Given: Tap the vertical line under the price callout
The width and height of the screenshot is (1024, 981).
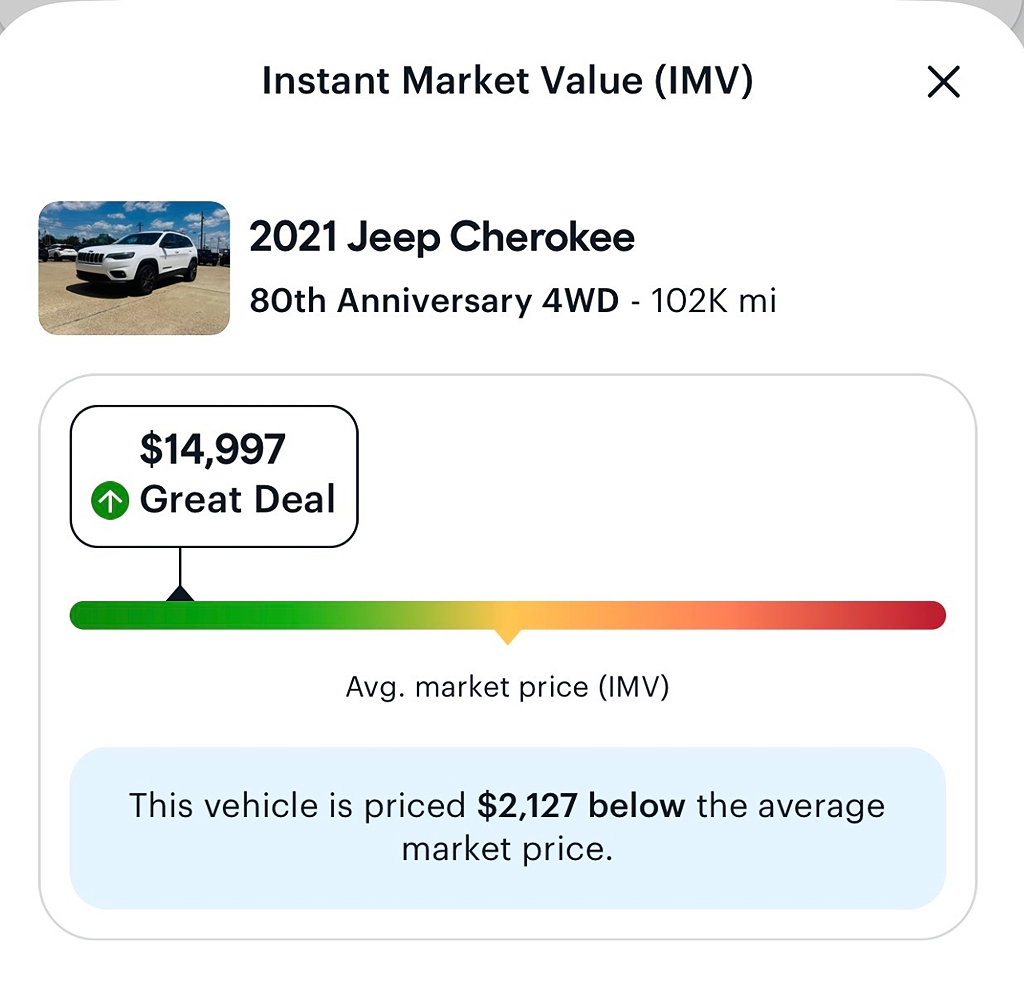Looking at the screenshot, I should (x=180, y=567).
